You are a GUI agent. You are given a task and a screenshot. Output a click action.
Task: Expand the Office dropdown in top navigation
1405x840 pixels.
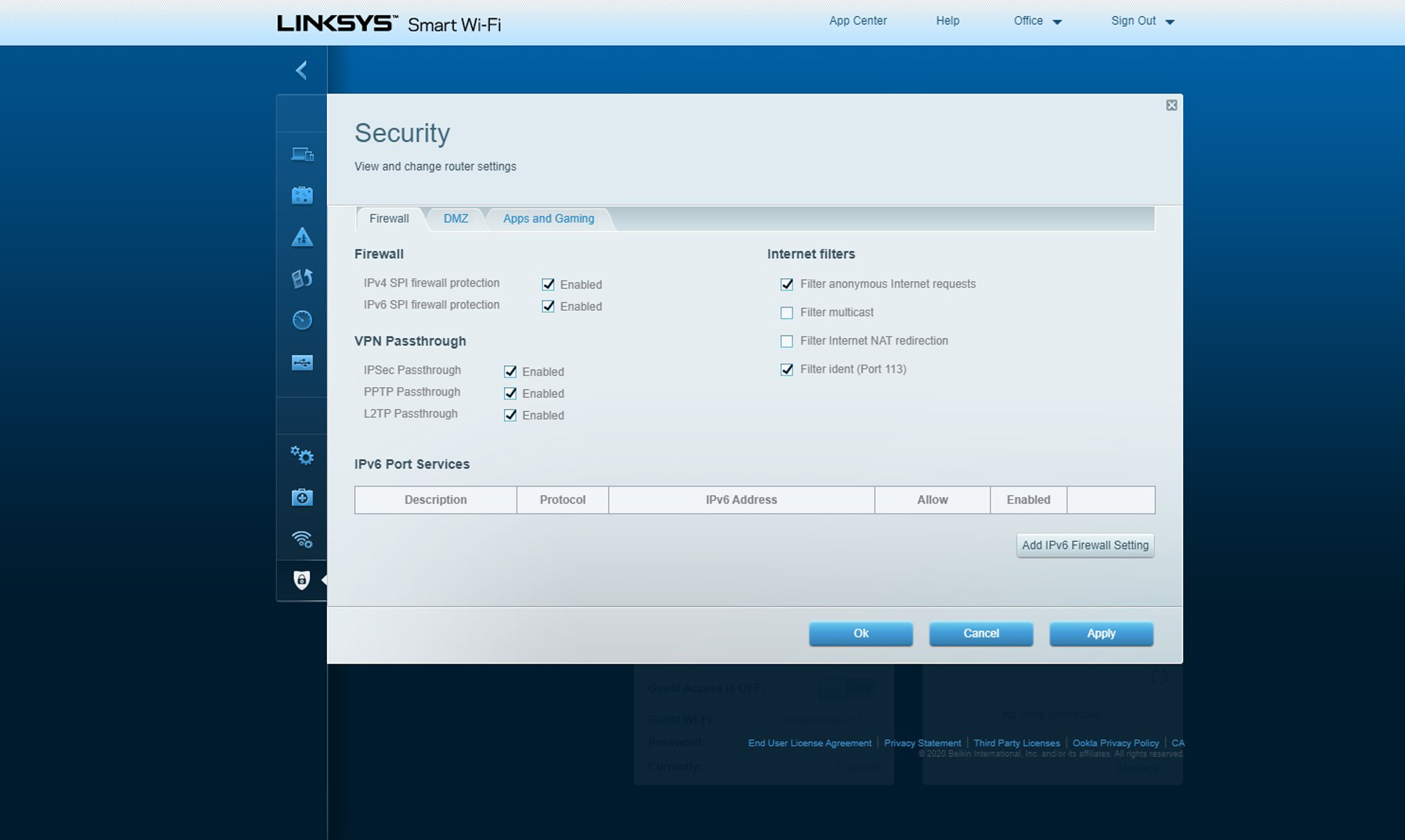pyautogui.click(x=1037, y=20)
